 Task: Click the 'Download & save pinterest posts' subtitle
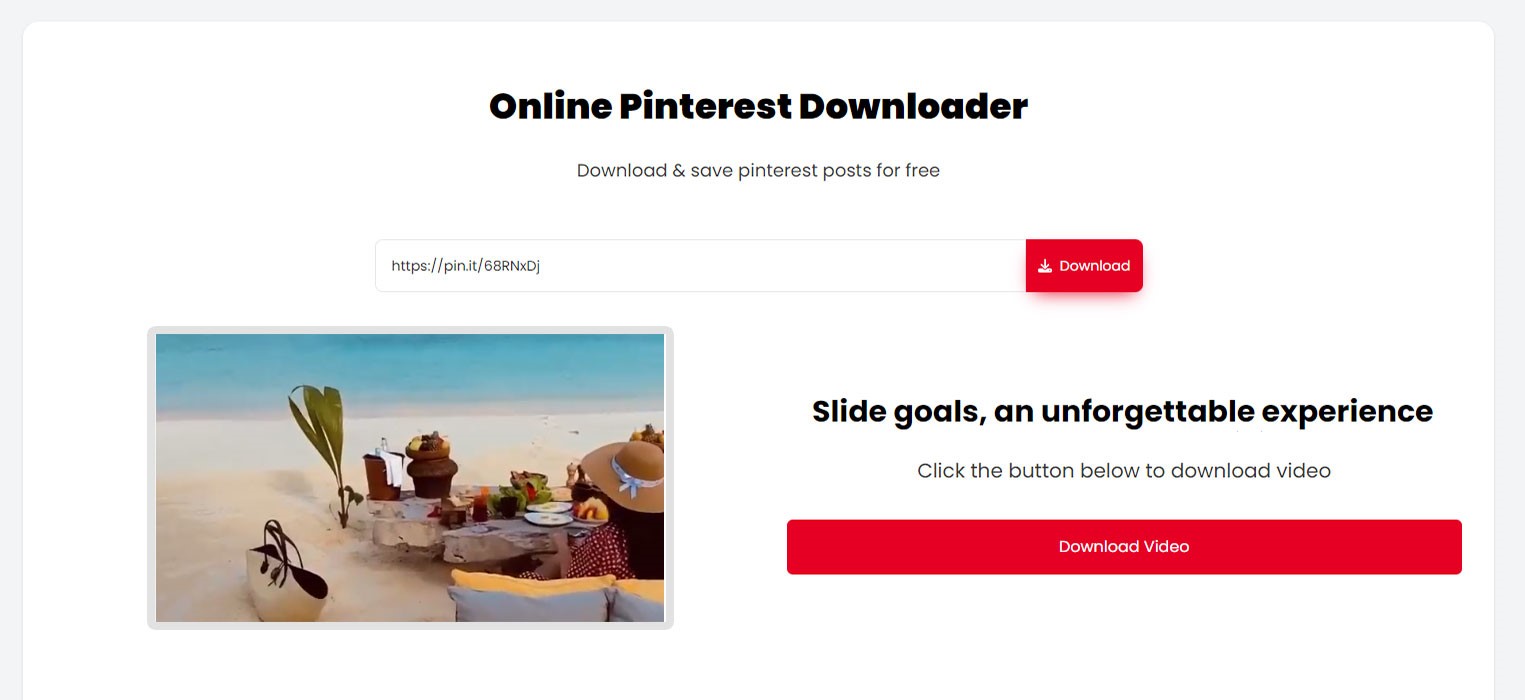(x=758, y=170)
